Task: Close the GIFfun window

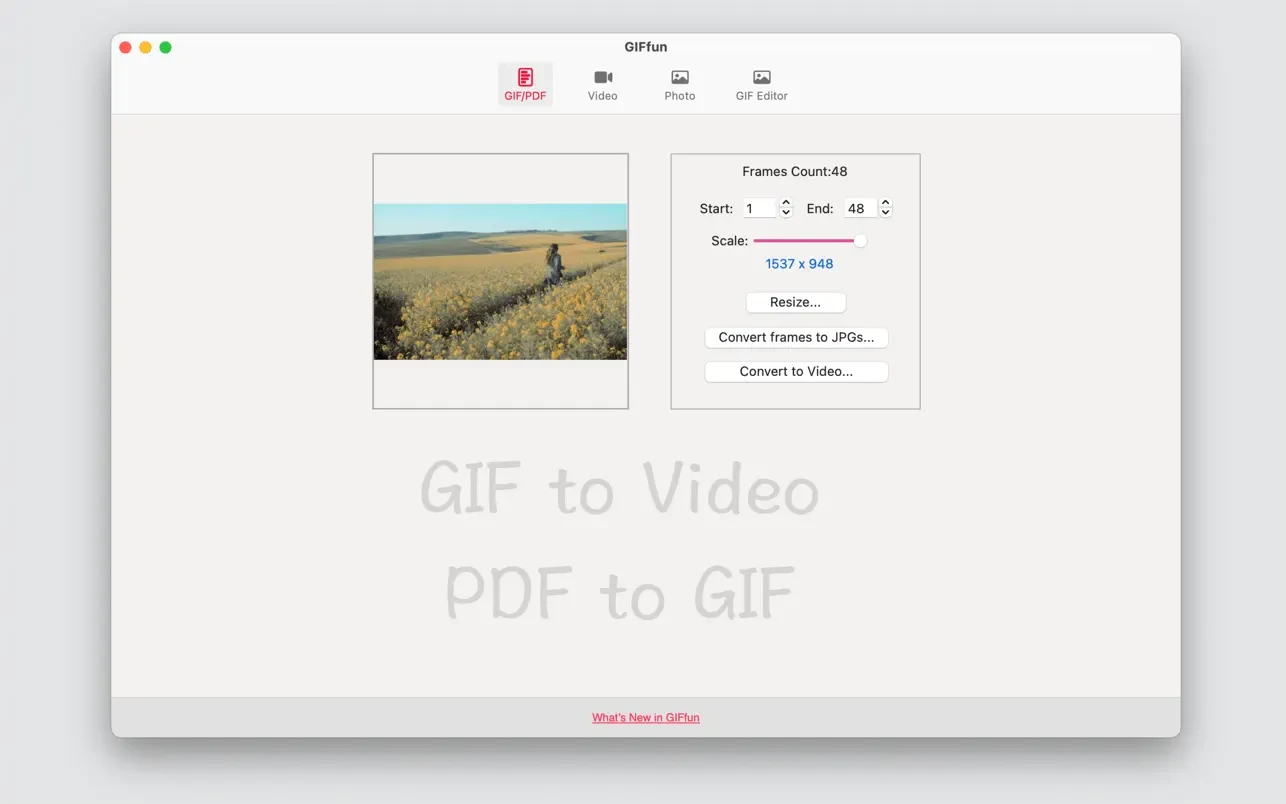Action: tap(125, 47)
